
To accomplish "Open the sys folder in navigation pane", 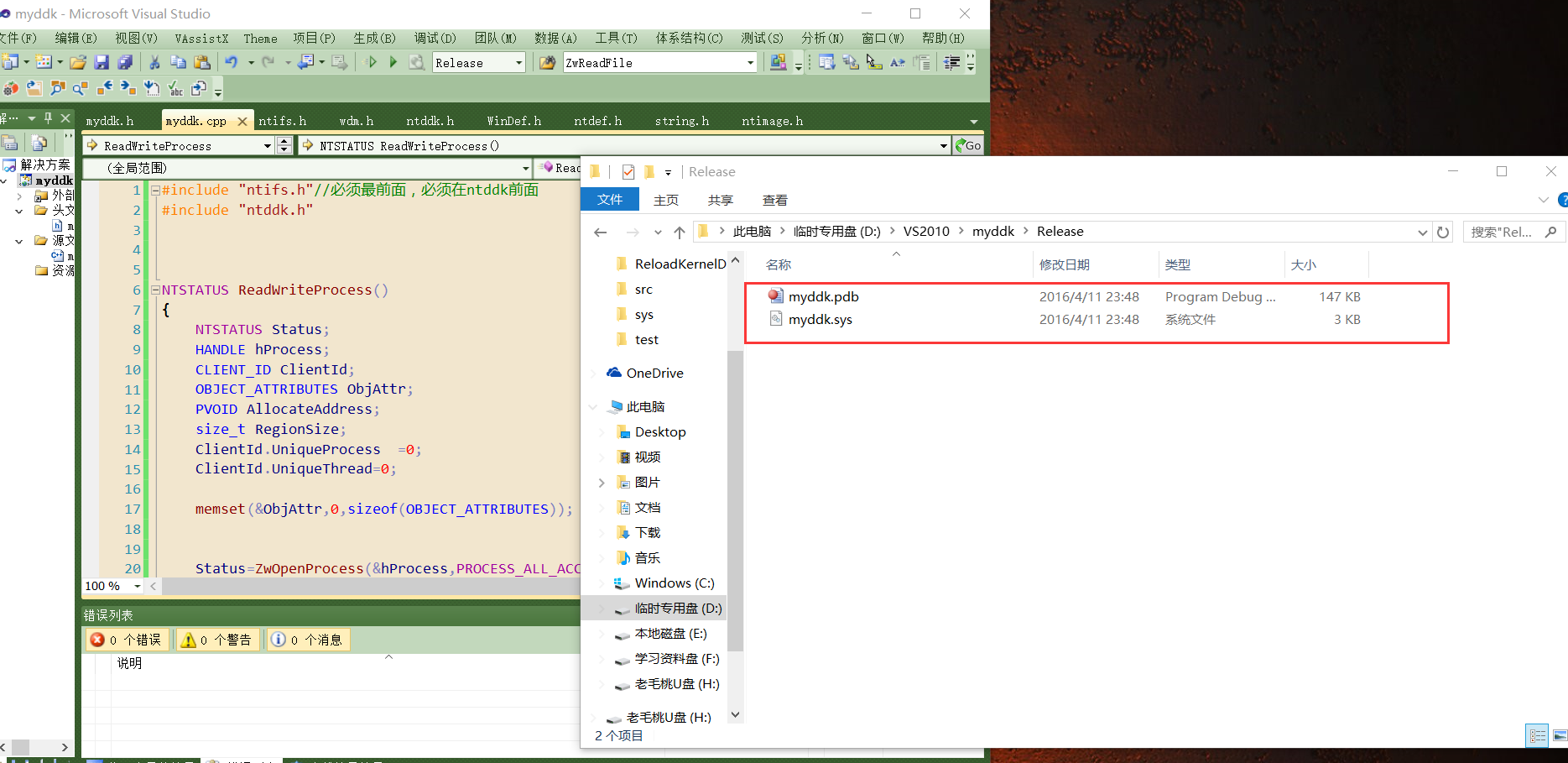I will (644, 315).
